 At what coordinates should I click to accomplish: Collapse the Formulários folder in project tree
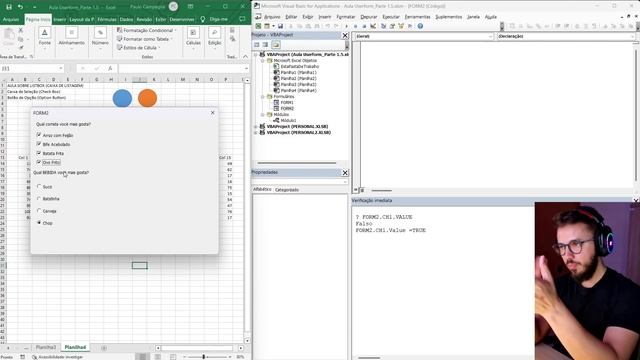coord(263,97)
